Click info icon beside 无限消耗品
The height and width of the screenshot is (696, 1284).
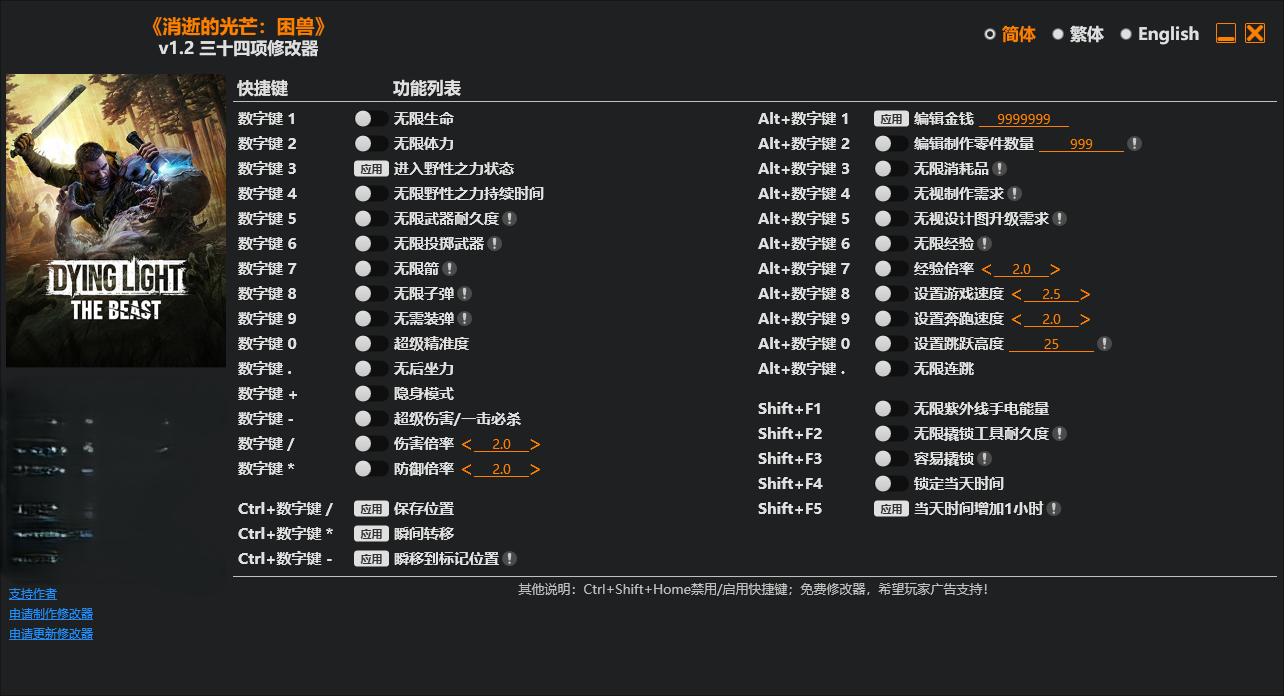tap(999, 169)
